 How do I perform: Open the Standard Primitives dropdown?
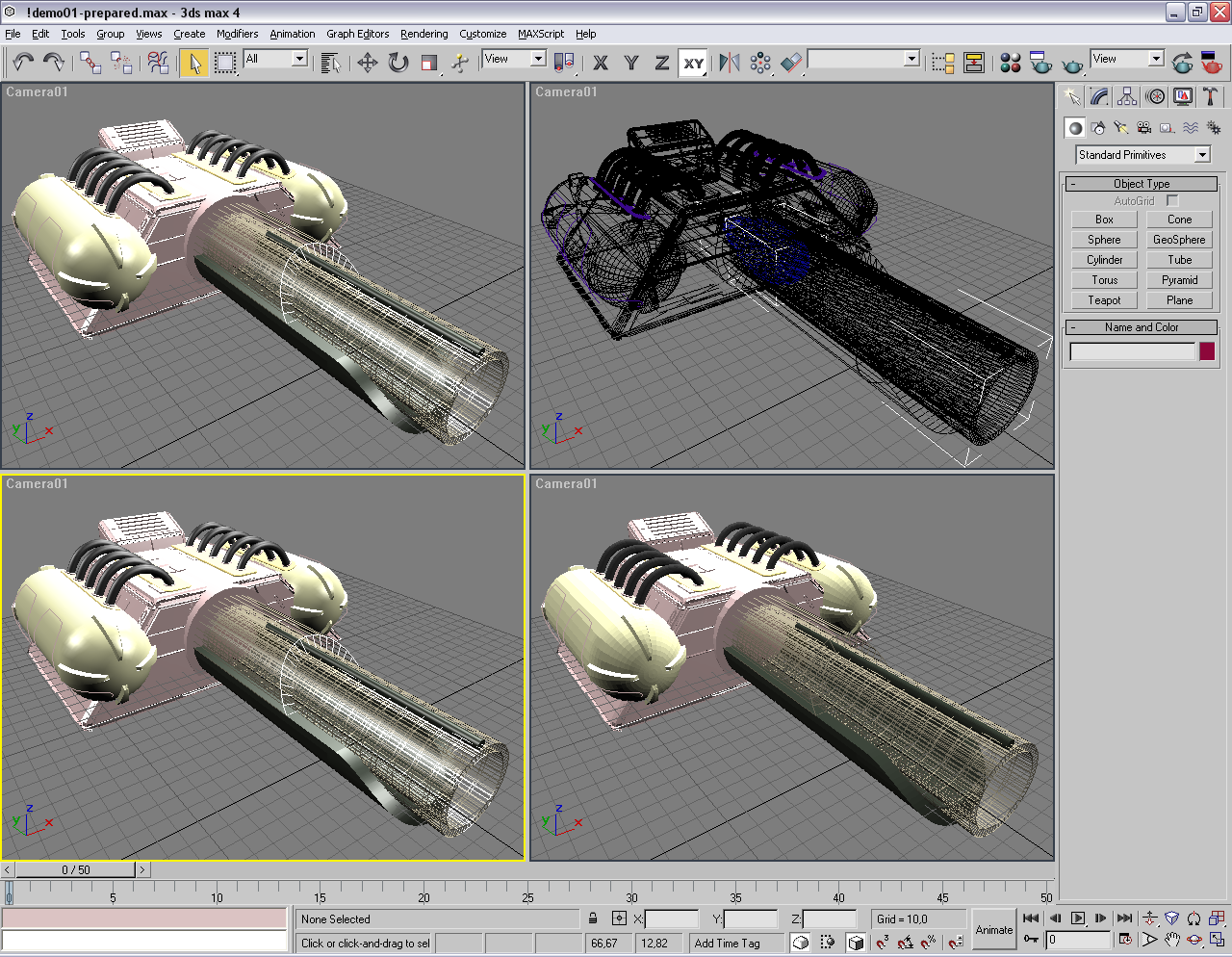pos(1142,155)
